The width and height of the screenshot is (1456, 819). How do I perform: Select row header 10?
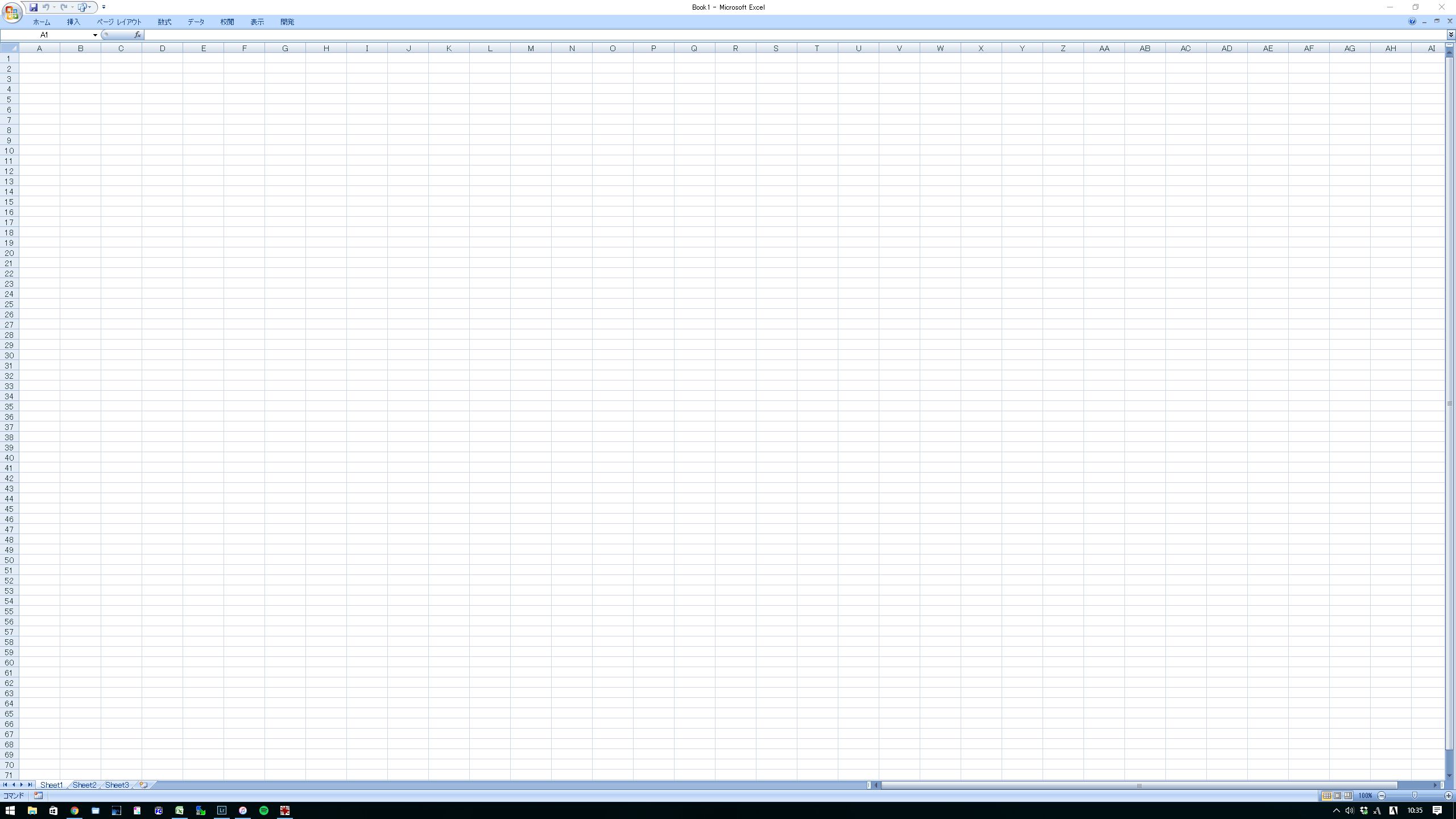(x=9, y=151)
